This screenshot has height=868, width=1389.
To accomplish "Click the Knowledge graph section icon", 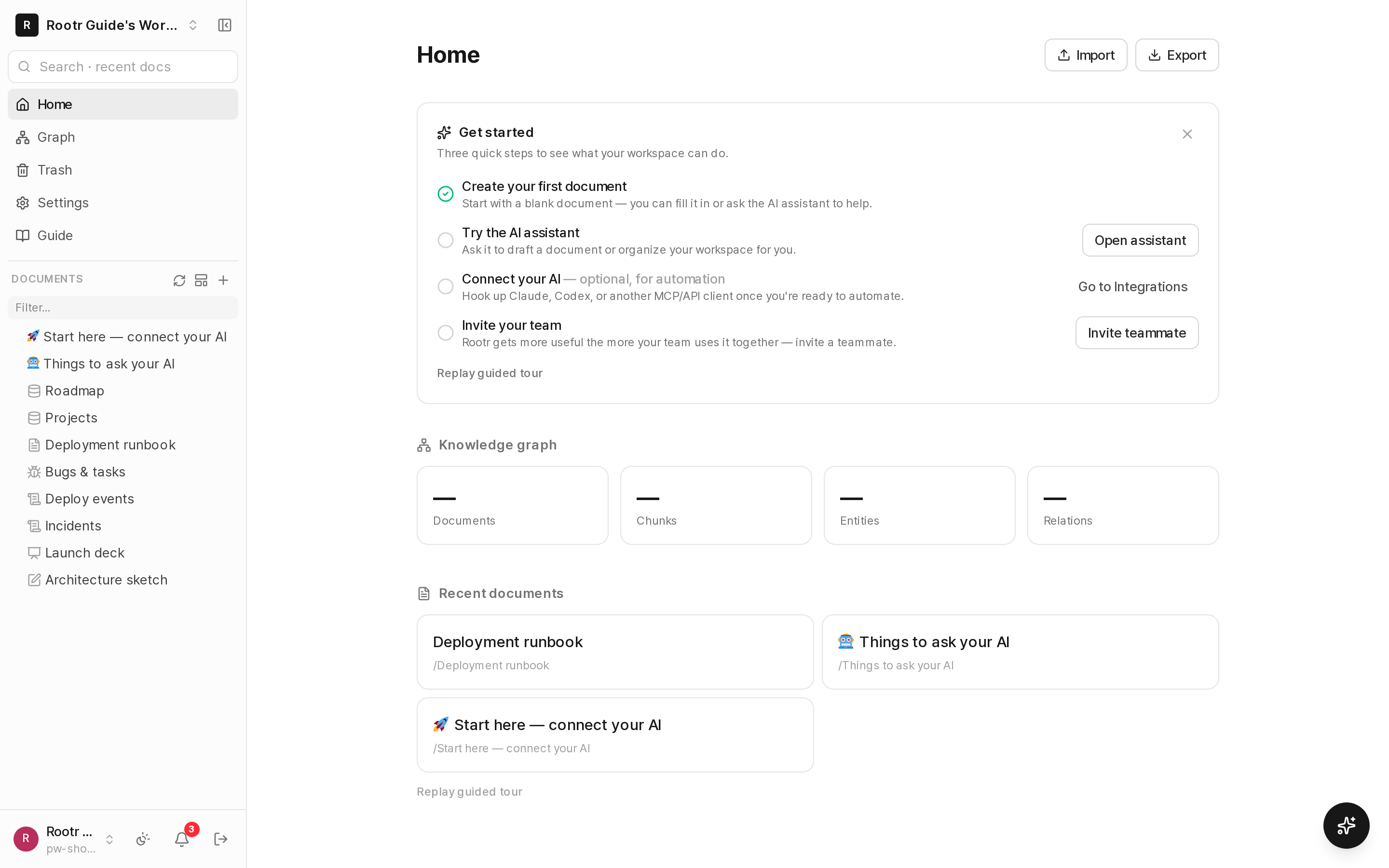I will [x=423, y=445].
